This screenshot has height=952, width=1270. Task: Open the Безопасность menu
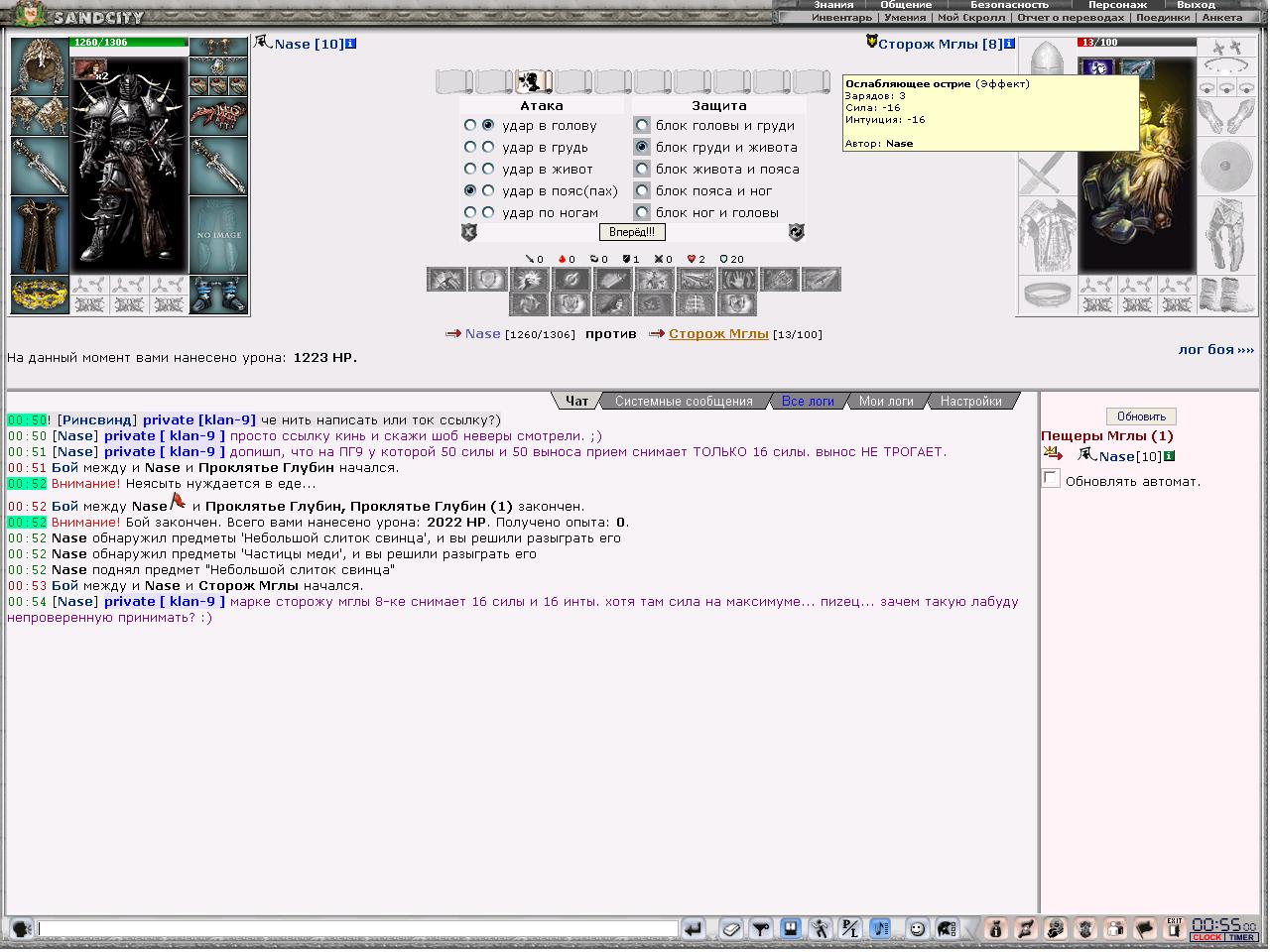1009,5
